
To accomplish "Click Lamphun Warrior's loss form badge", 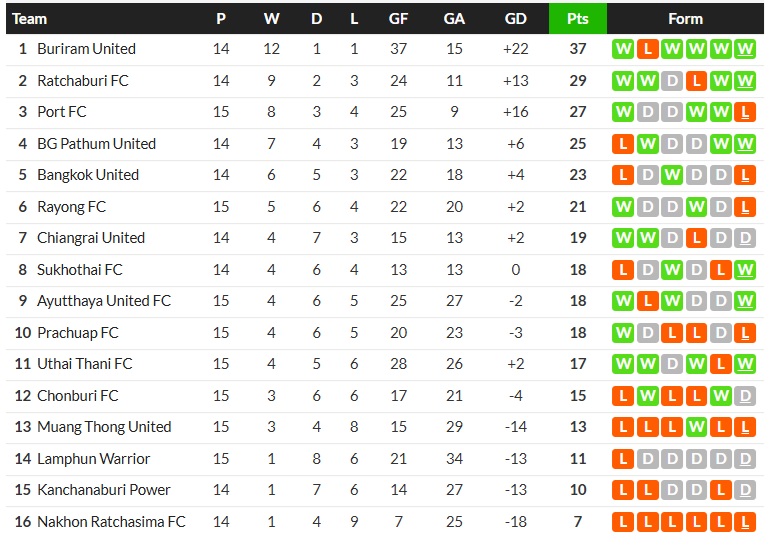I will tap(623, 459).
